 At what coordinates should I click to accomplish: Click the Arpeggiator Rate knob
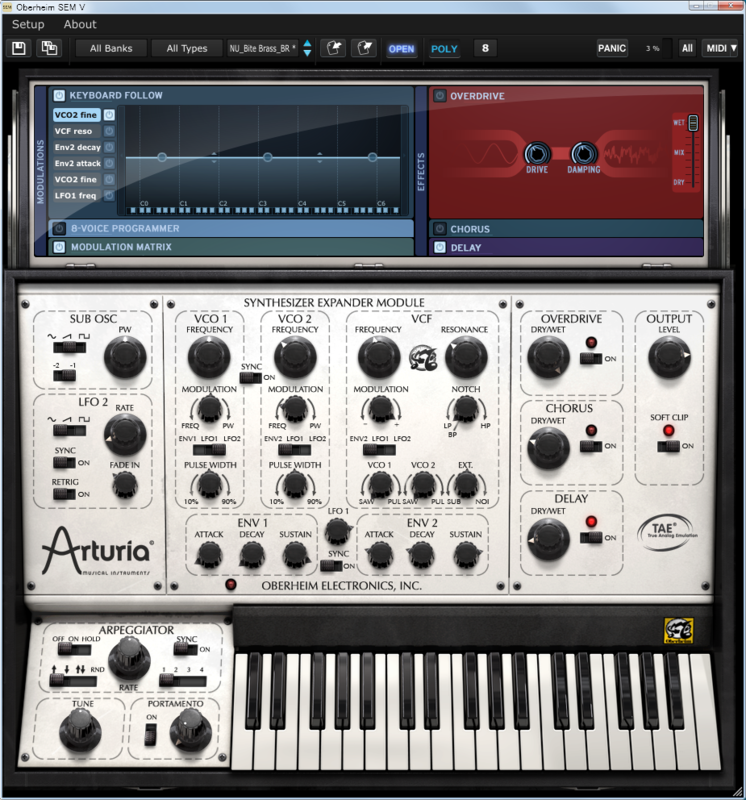(129, 659)
